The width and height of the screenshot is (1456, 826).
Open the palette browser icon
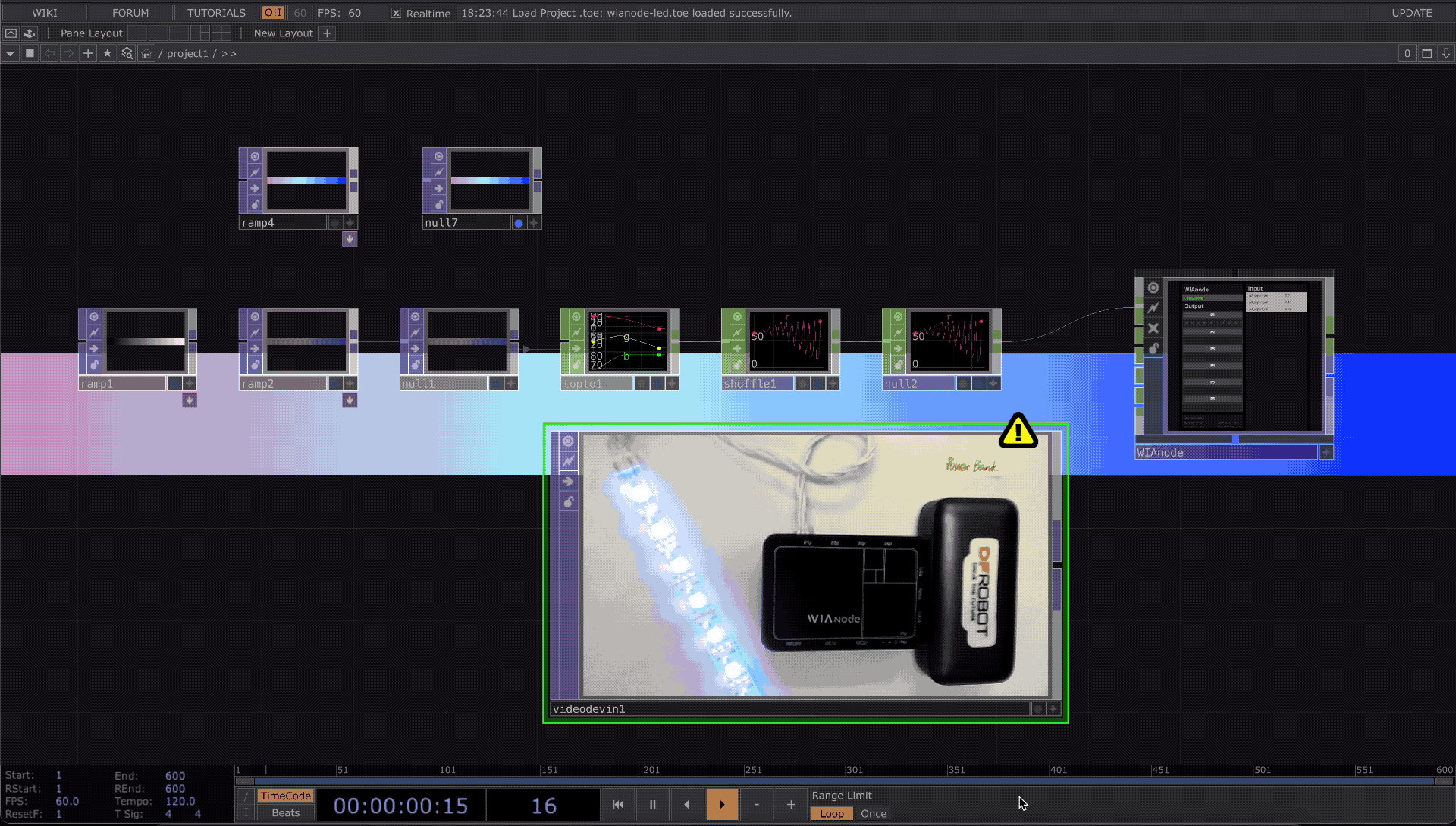click(x=30, y=33)
